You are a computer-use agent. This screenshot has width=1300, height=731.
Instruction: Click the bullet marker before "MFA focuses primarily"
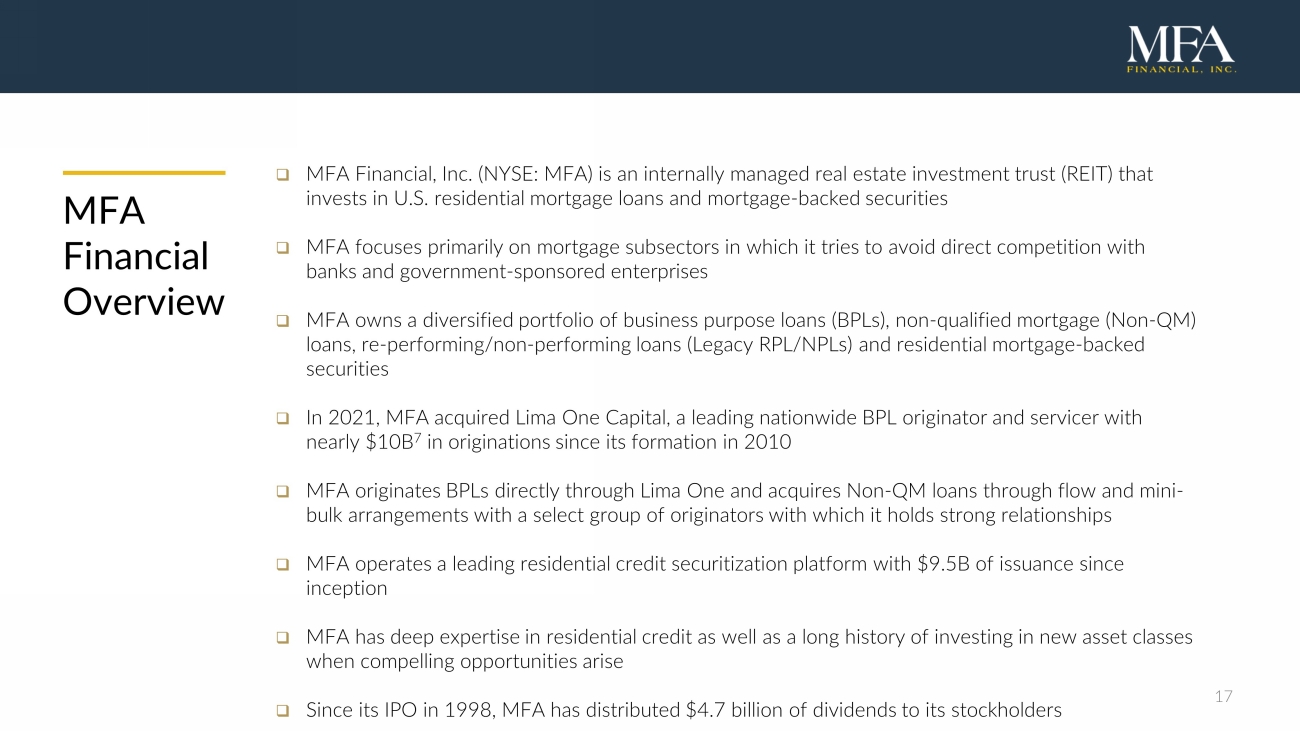(283, 247)
